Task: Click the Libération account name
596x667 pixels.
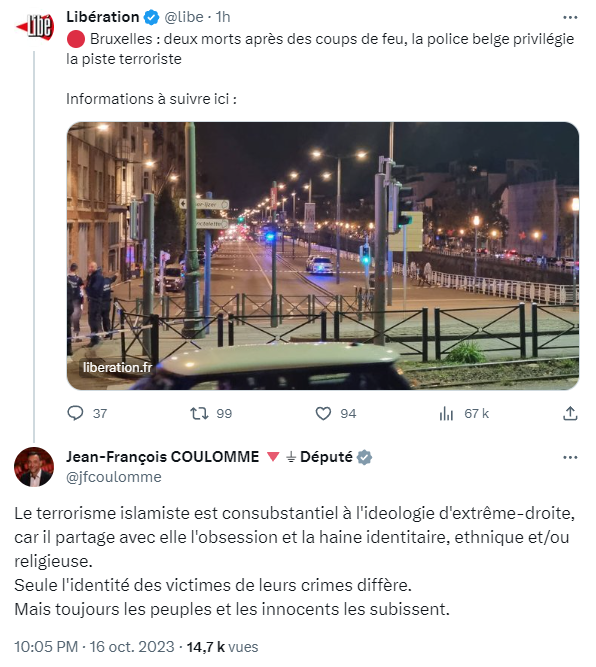Action: [103, 17]
